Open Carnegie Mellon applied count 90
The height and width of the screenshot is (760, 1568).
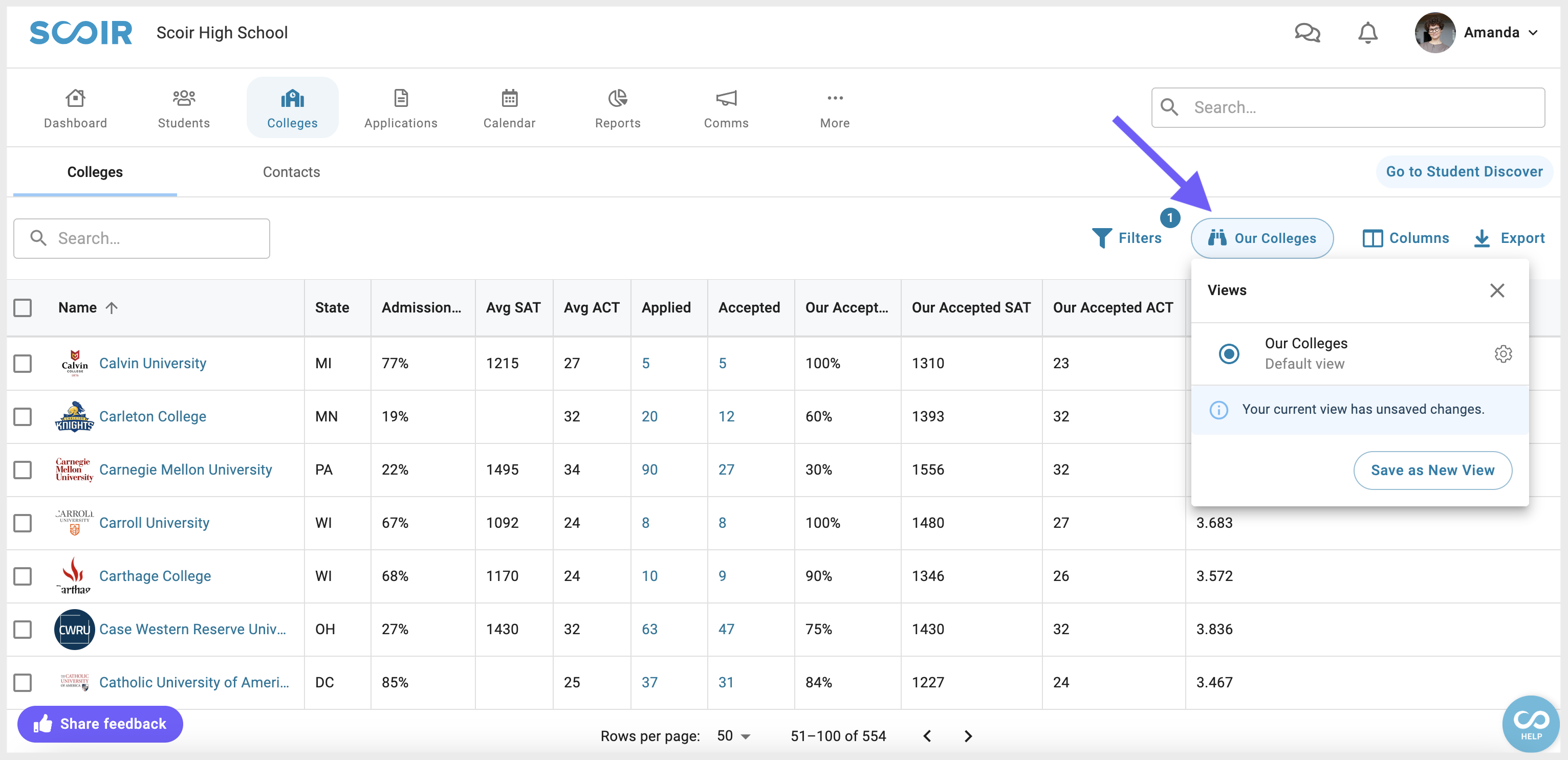point(649,470)
